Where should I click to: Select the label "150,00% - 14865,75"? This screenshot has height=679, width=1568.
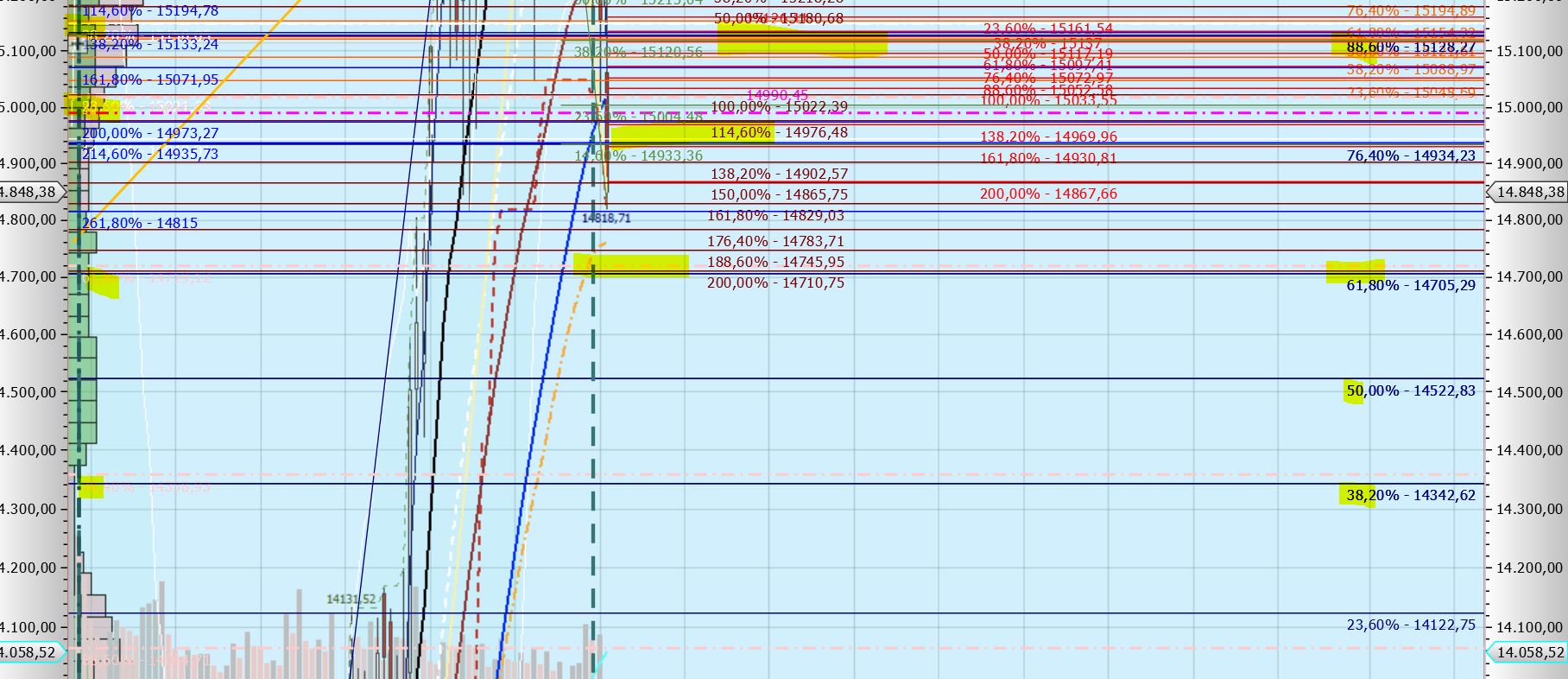pos(779,194)
